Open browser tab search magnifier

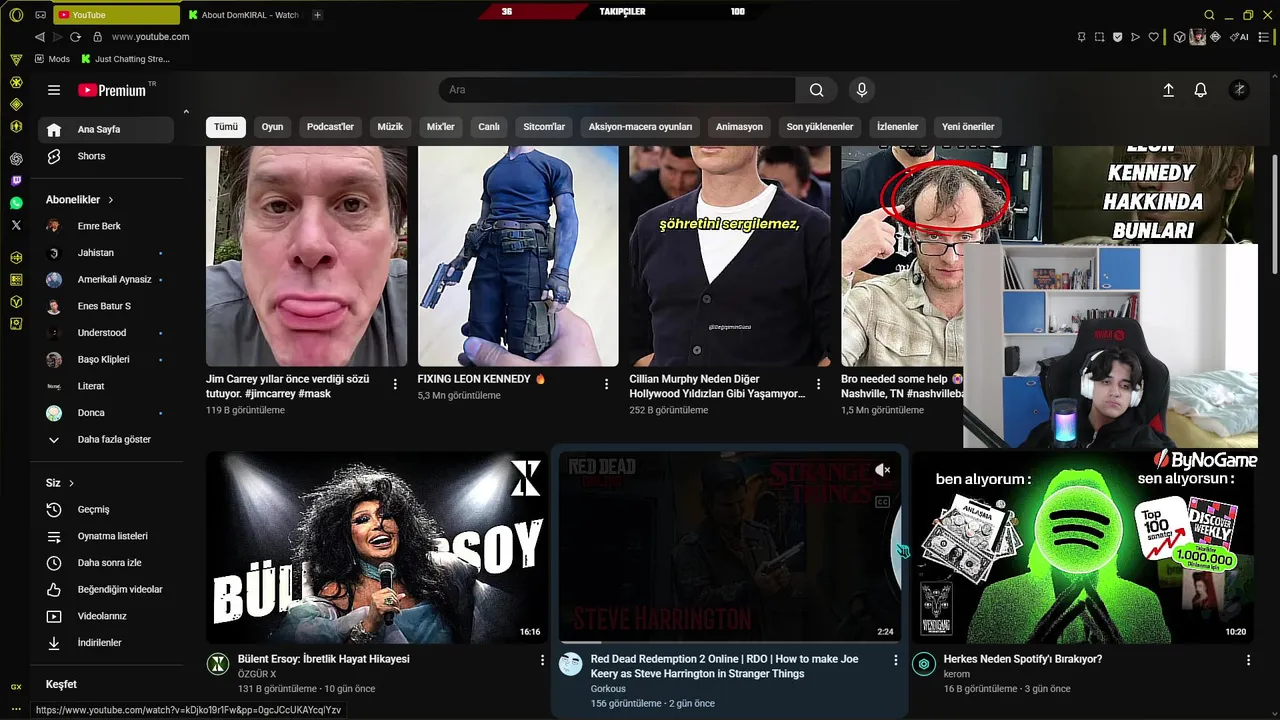pyautogui.click(x=1209, y=15)
